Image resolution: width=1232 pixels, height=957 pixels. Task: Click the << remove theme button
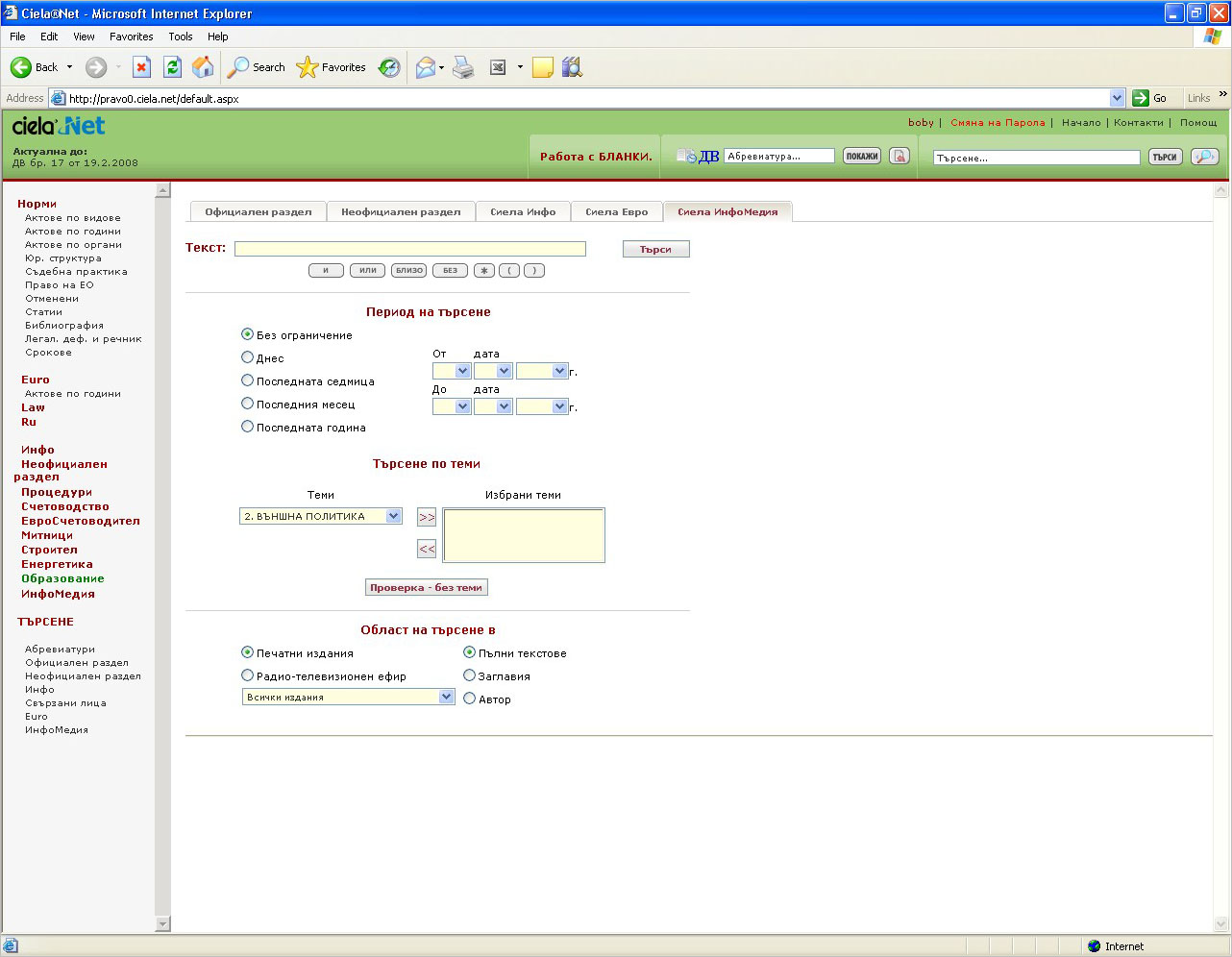(427, 549)
